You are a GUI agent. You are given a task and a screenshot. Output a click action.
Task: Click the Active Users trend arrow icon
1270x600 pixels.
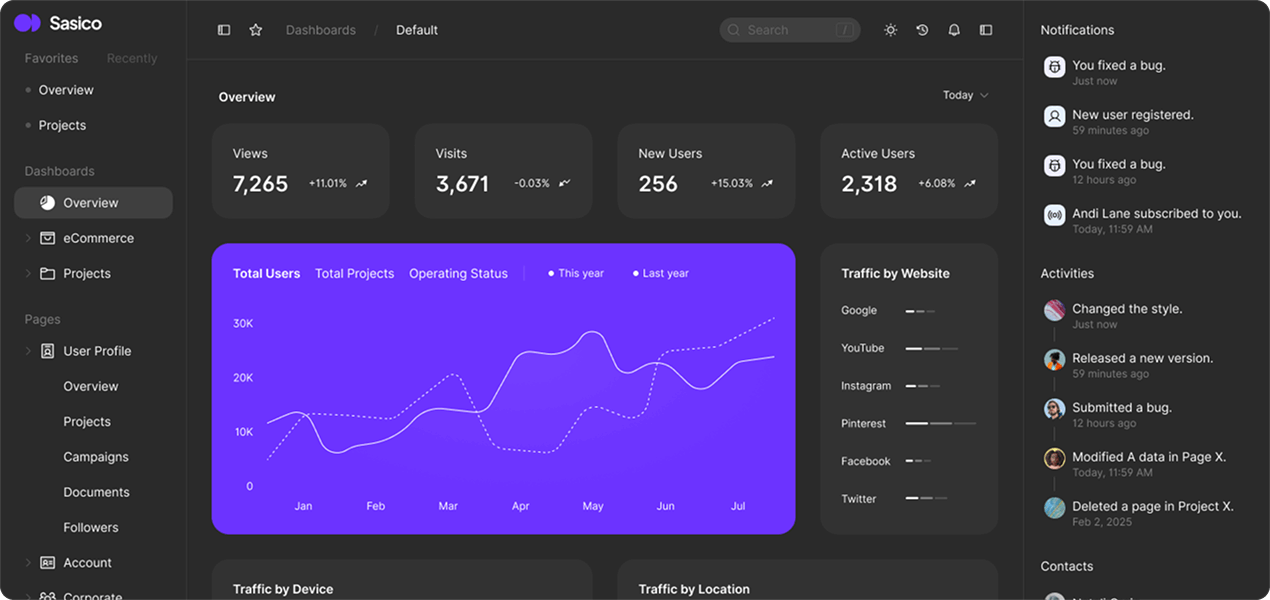coord(970,184)
